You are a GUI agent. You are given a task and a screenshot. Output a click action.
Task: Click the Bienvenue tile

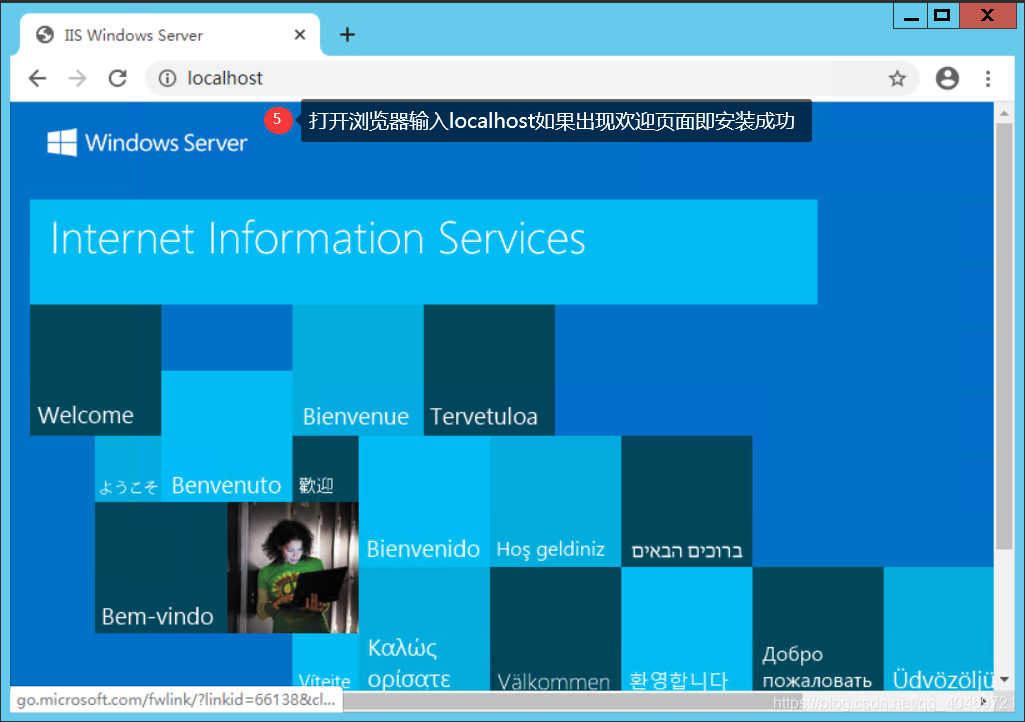pos(358,370)
